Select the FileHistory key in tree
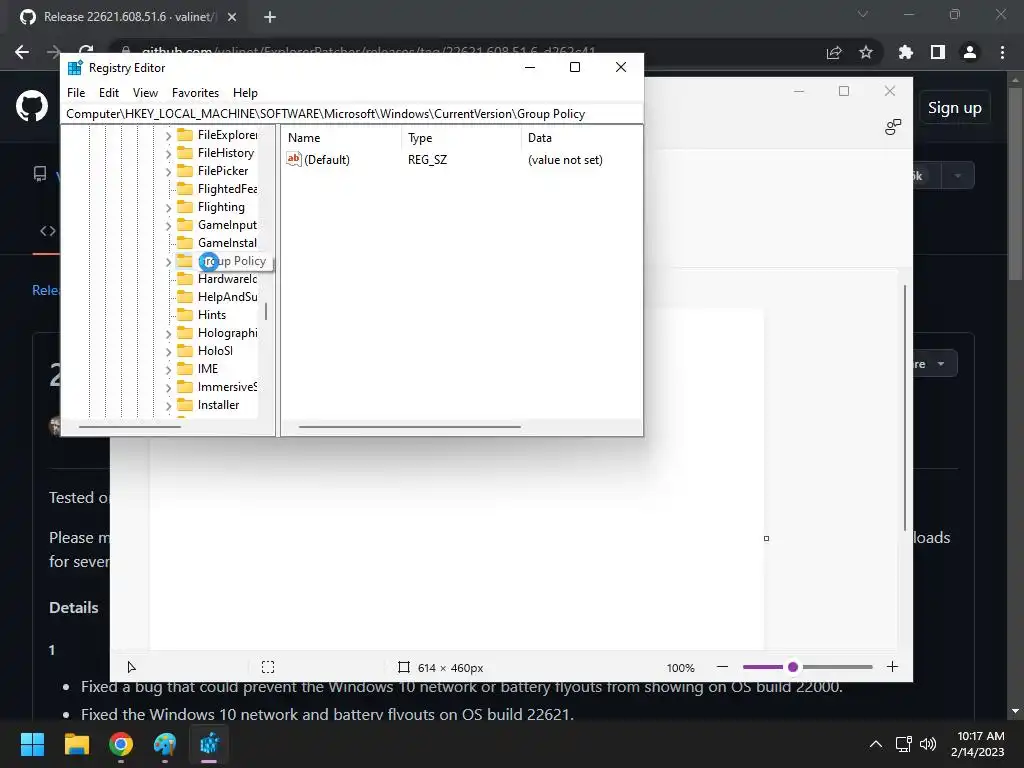This screenshot has height=768, width=1024. point(225,153)
